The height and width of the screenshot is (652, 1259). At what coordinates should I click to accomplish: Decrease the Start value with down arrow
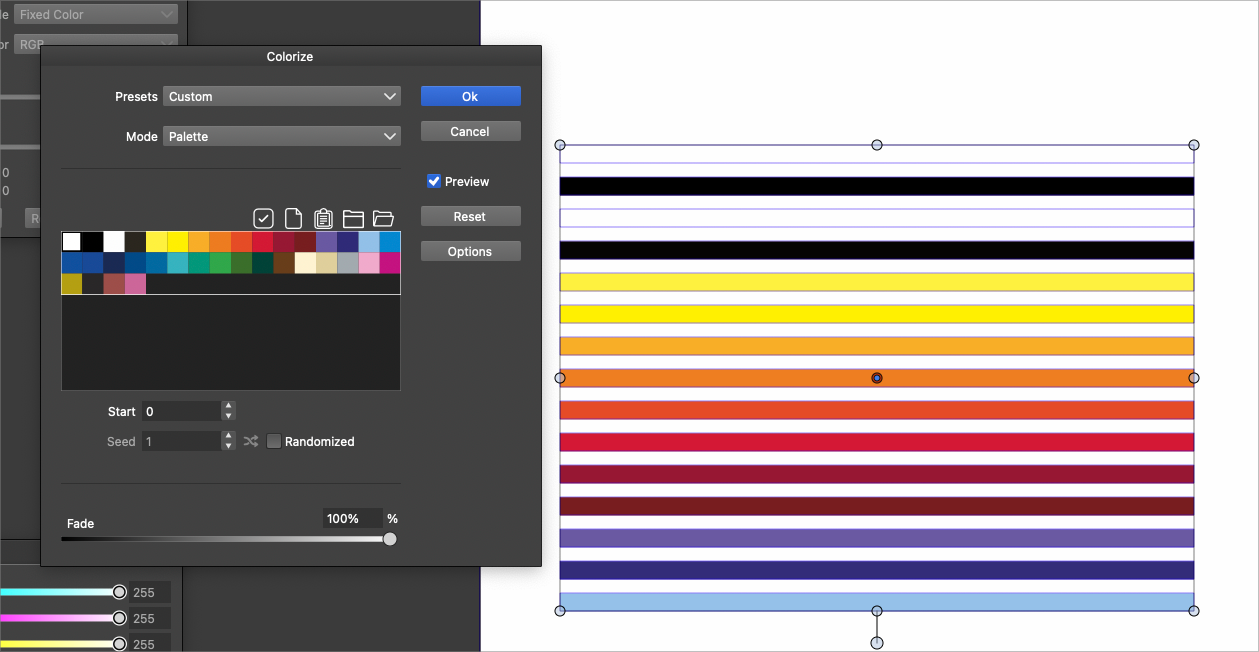(x=229, y=416)
